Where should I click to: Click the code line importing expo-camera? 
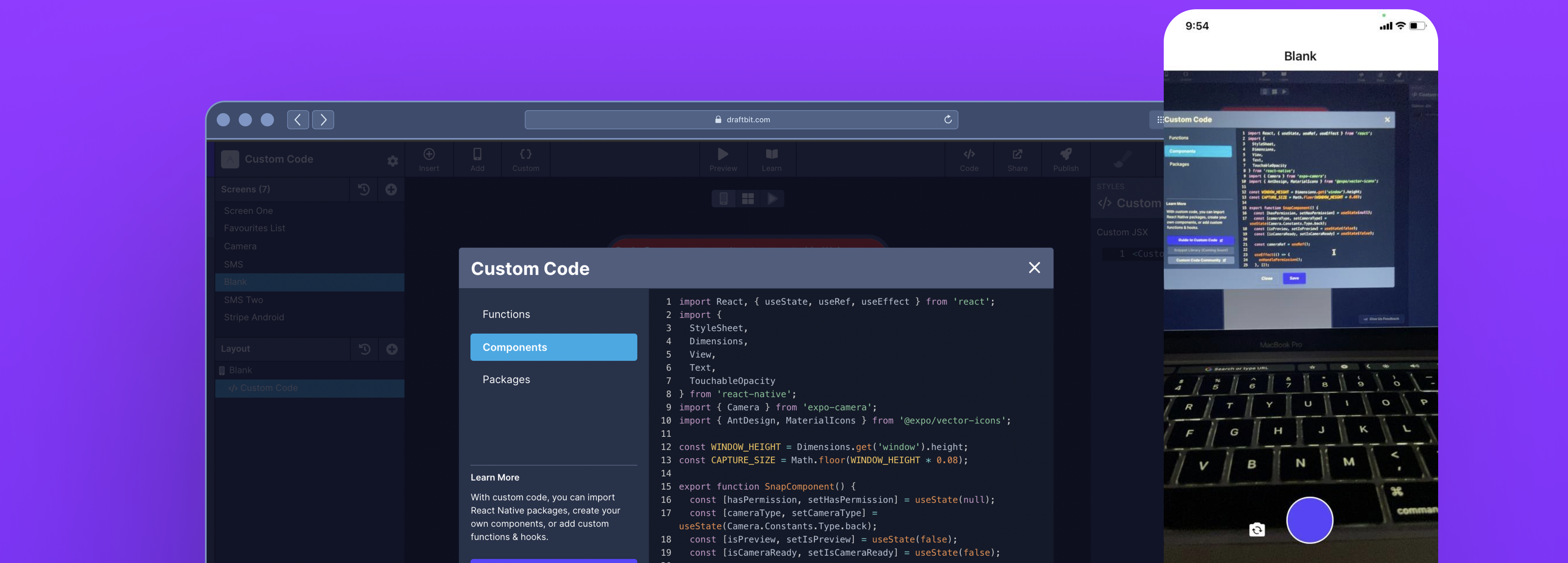pyautogui.click(x=778, y=408)
